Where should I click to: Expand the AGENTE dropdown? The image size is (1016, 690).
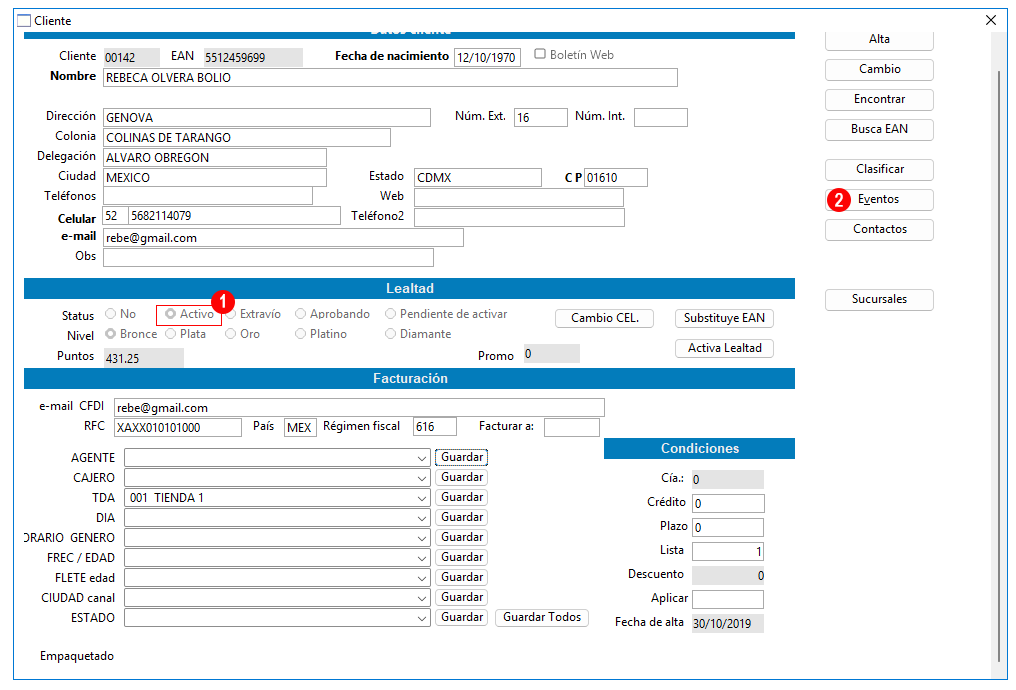coord(422,458)
